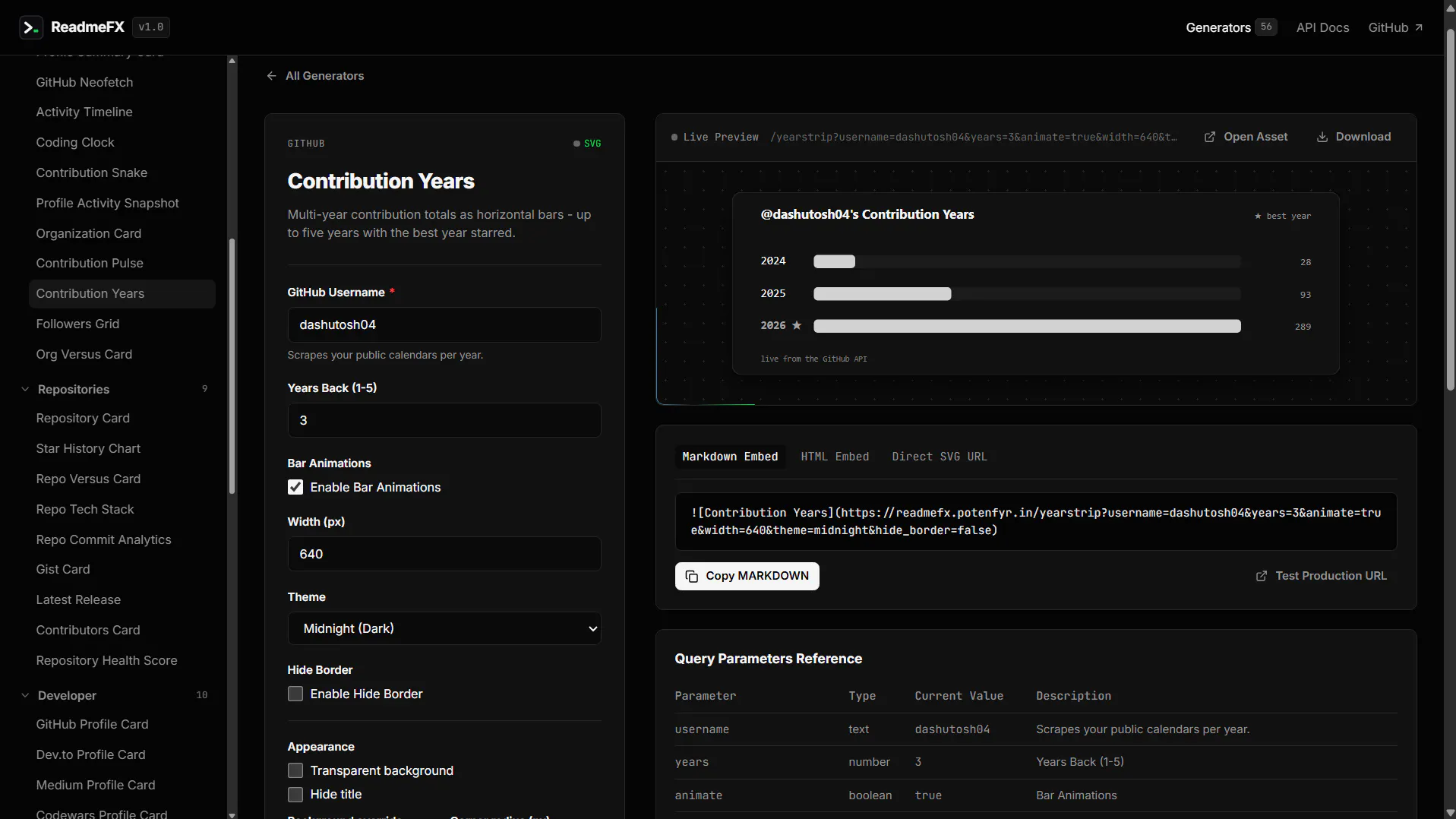Click the GitHub external arrow icon in header
Viewport: 1456px width, 819px height.
(x=1419, y=27)
